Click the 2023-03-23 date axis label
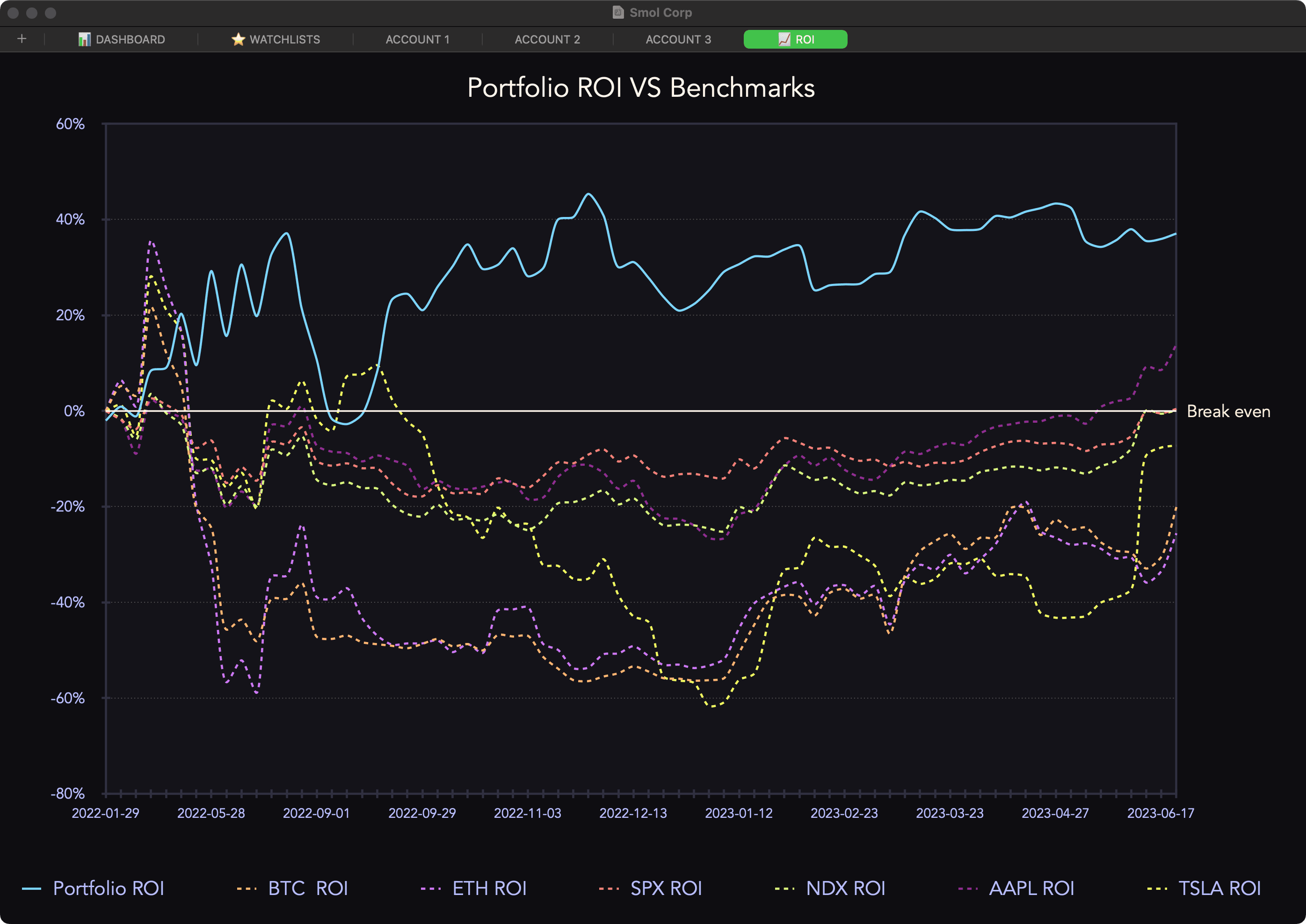The width and height of the screenshot is (1306, 924). click(x=950, y=813)
